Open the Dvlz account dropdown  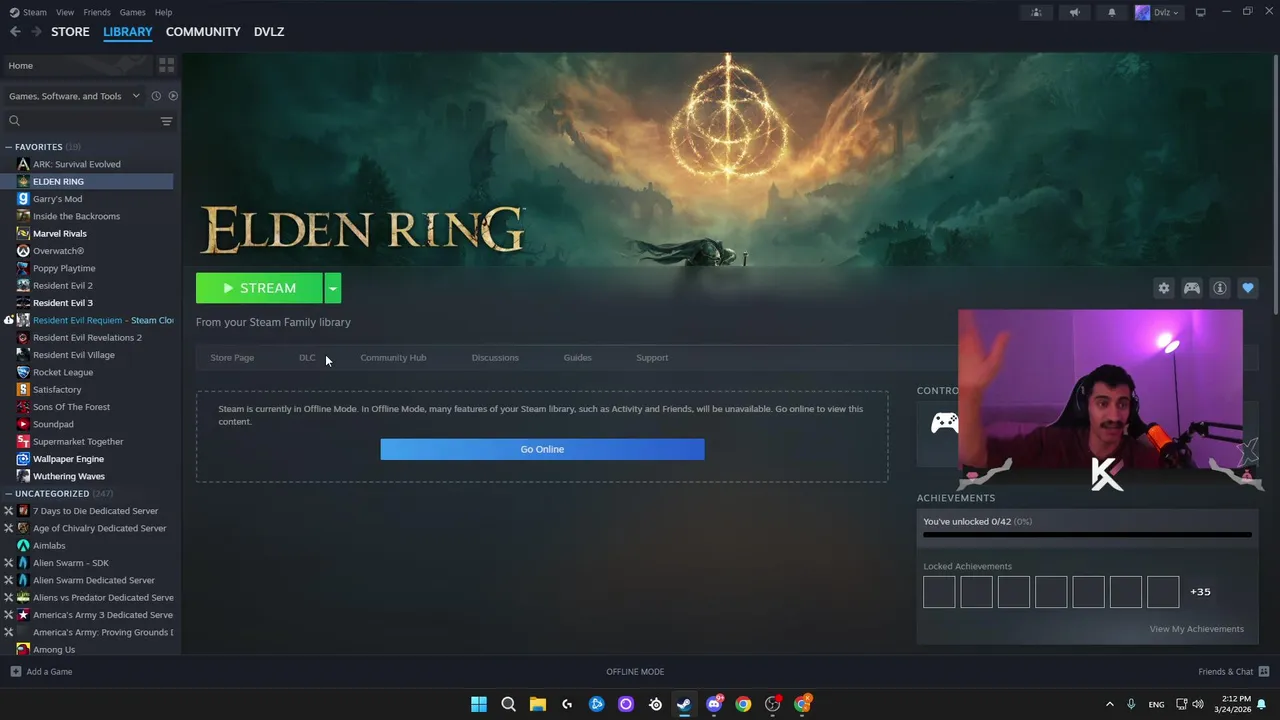[1162, 12]
